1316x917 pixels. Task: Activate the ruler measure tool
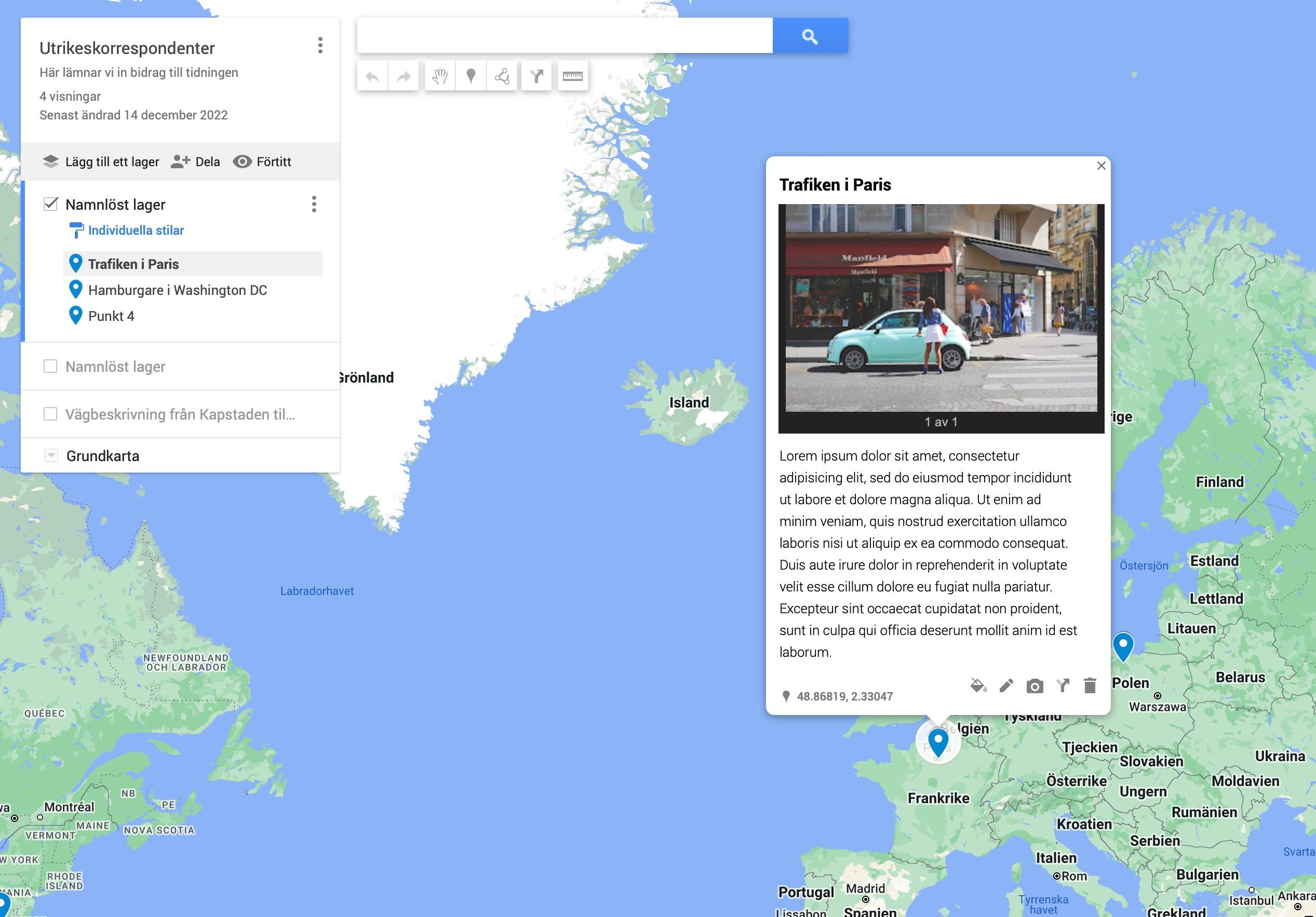point(572,76)
